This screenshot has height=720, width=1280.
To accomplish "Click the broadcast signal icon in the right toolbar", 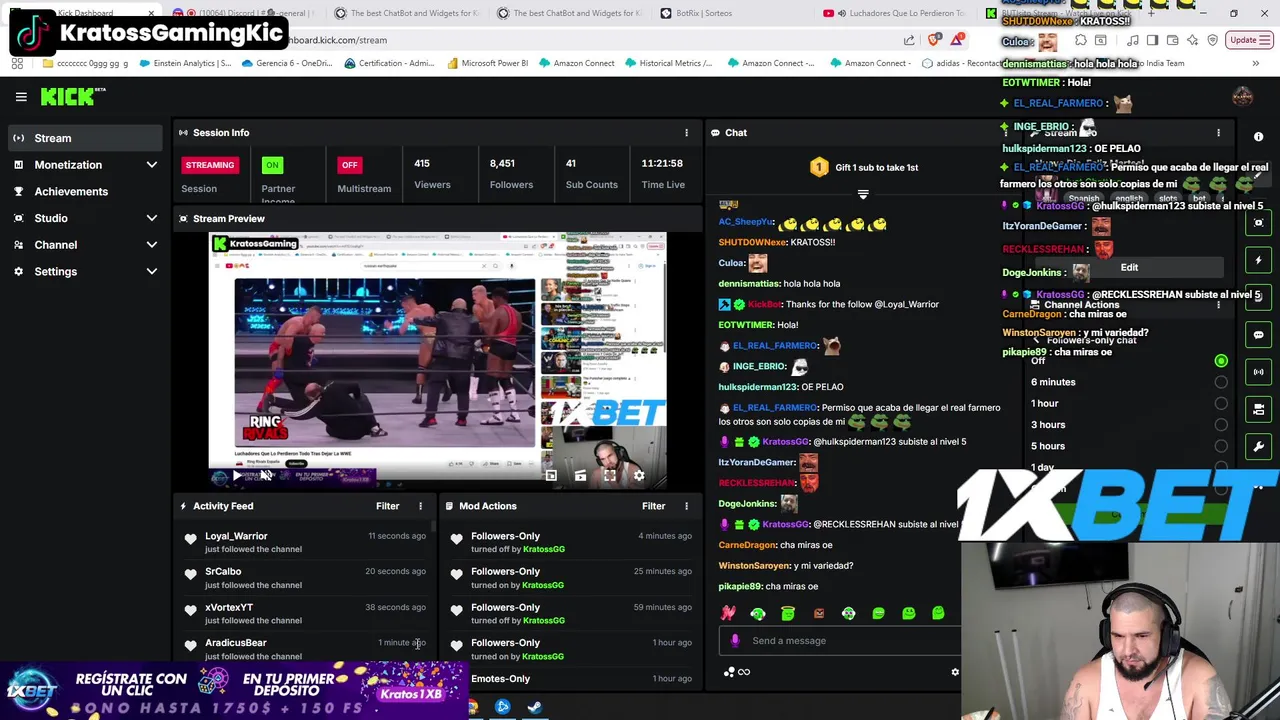I will (x=1259, y=372).
